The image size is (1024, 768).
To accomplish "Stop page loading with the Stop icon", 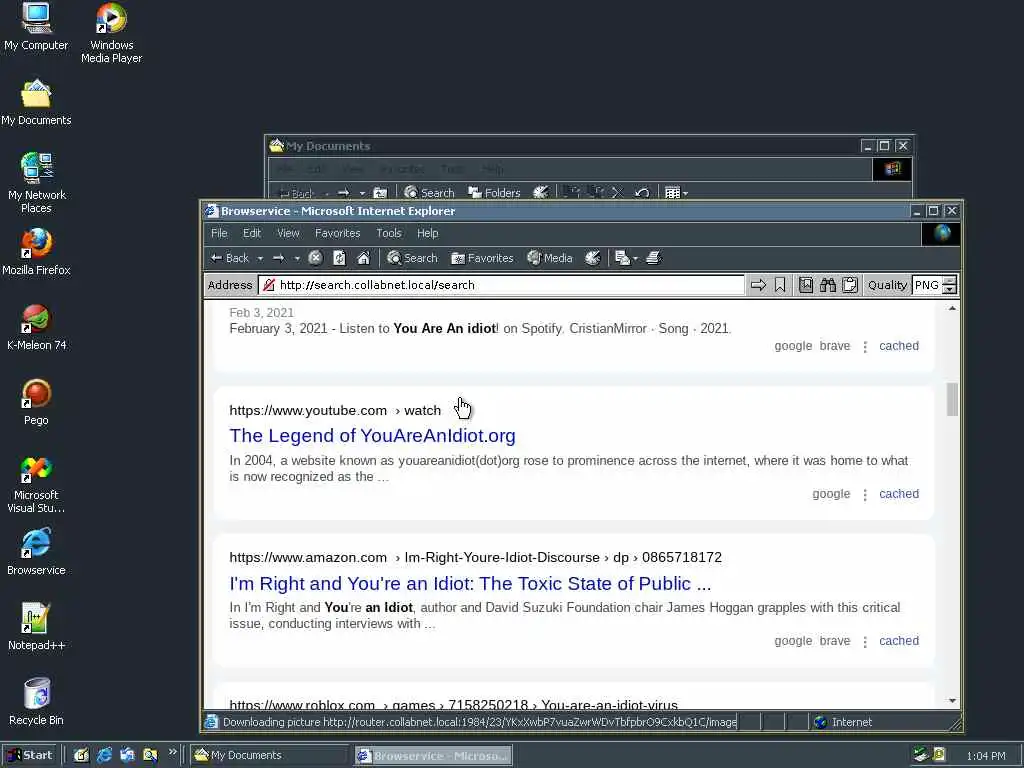I will tap(315, 258).
